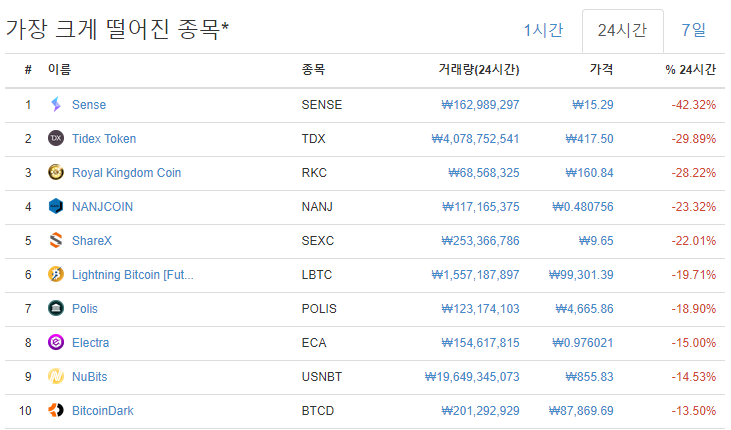Click the Electra logo icon
This screenshot has width=731, height=430.
(56, 342)
